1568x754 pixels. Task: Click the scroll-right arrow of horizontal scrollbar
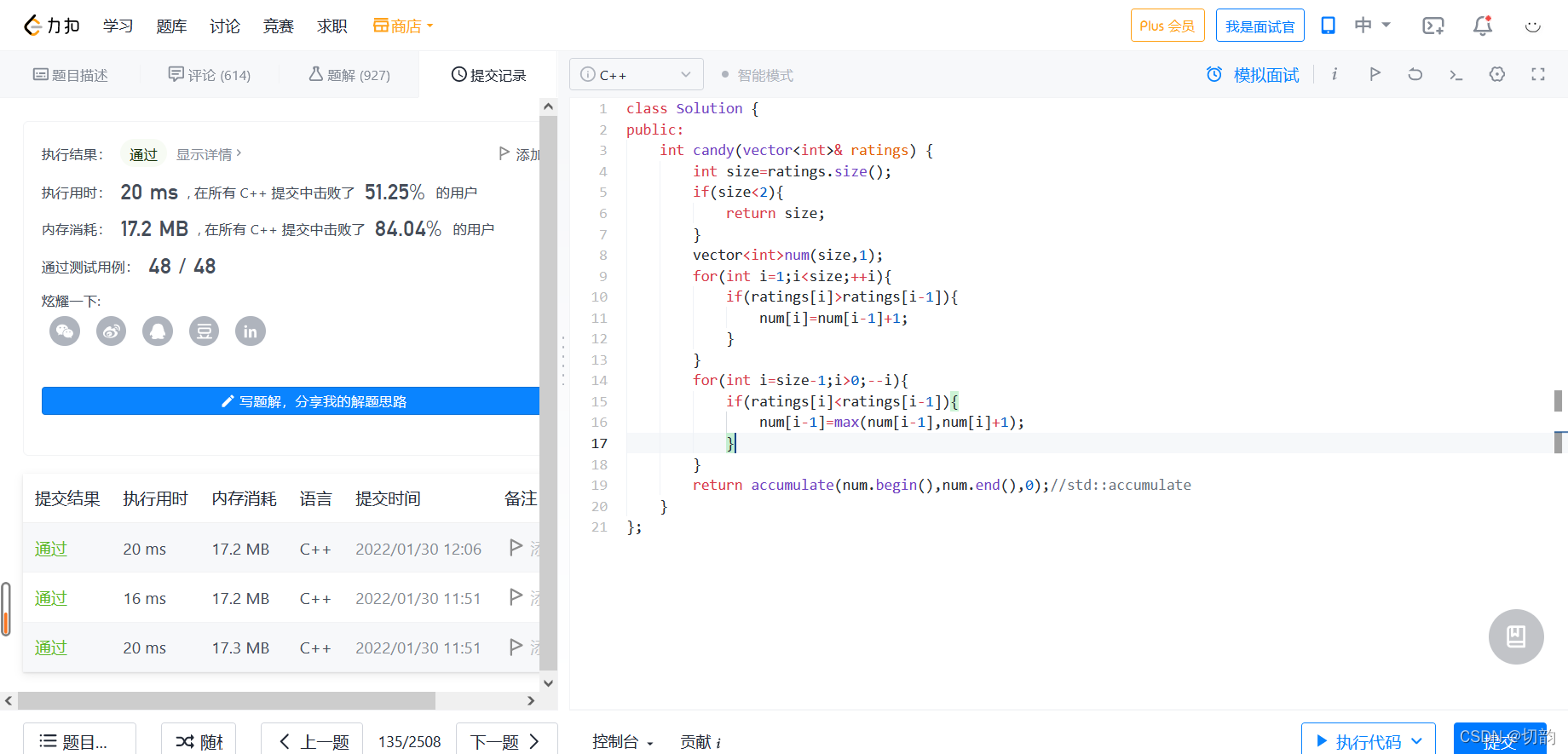pyautogui.click(x=531, y=700)
